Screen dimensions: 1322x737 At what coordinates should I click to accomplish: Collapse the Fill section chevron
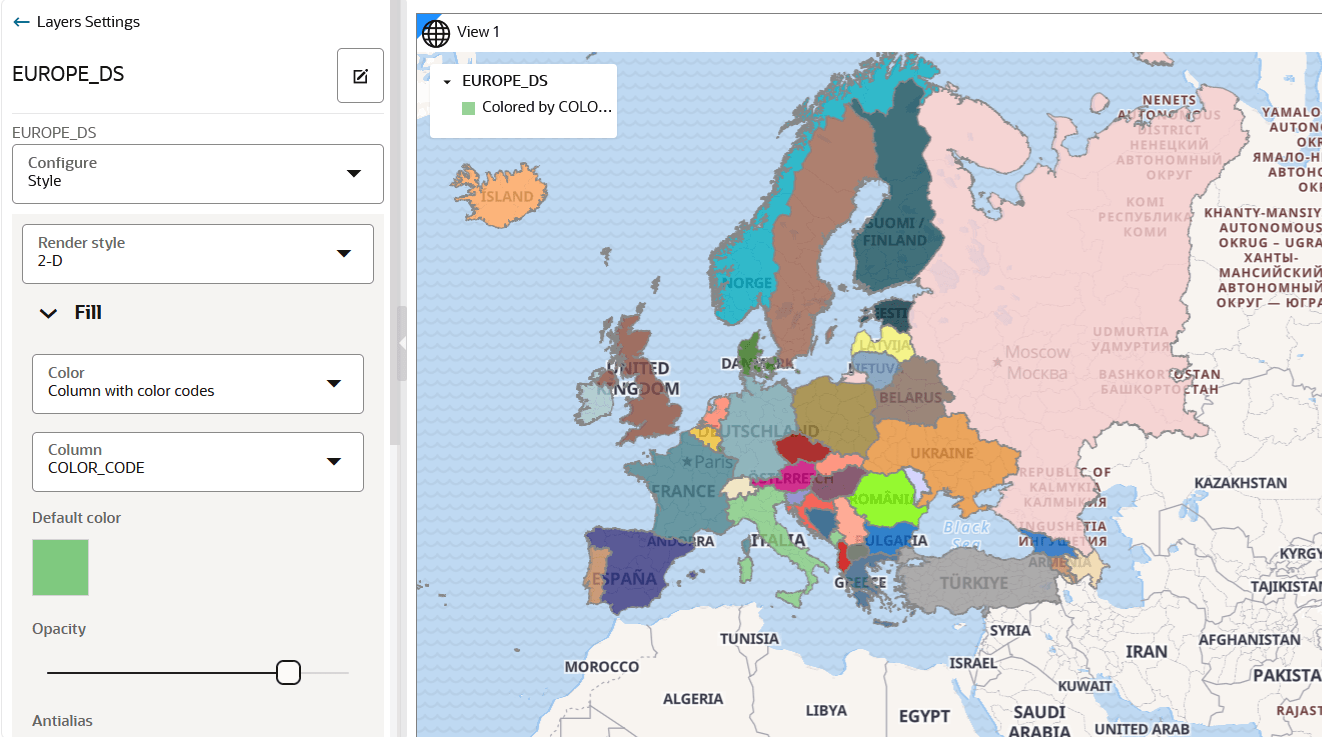tap(48, 312)
